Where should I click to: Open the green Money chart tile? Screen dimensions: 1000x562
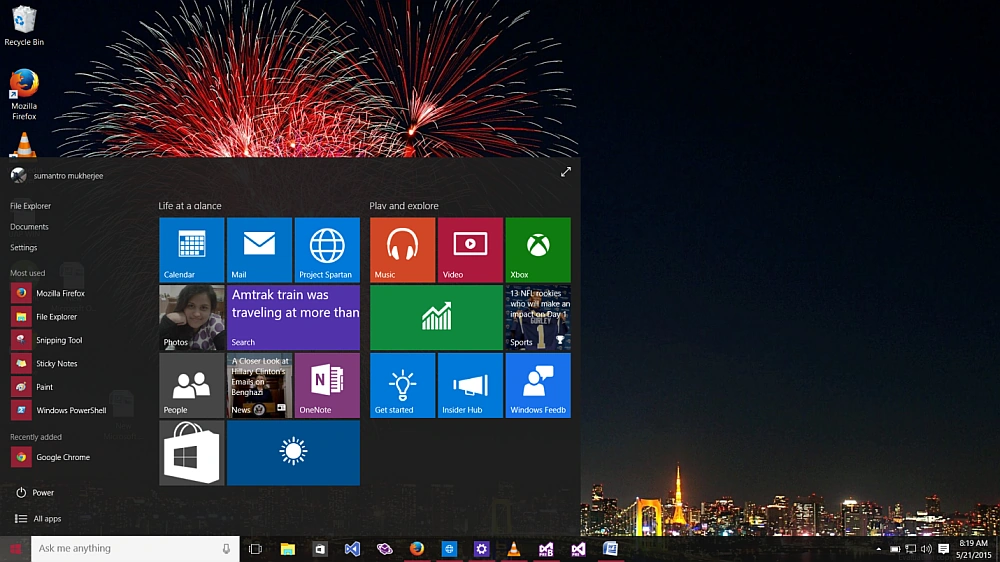(x=436, y=317)
